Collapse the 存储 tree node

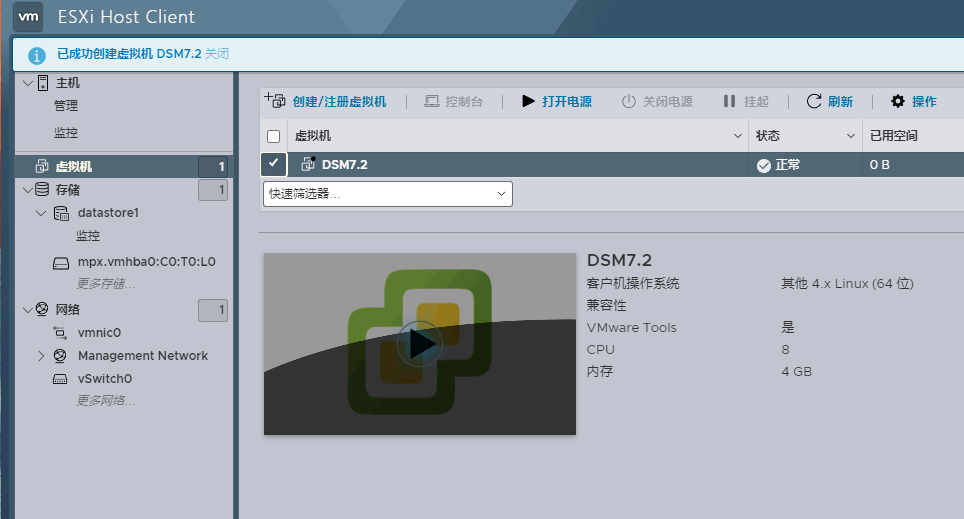pos(27,190)
